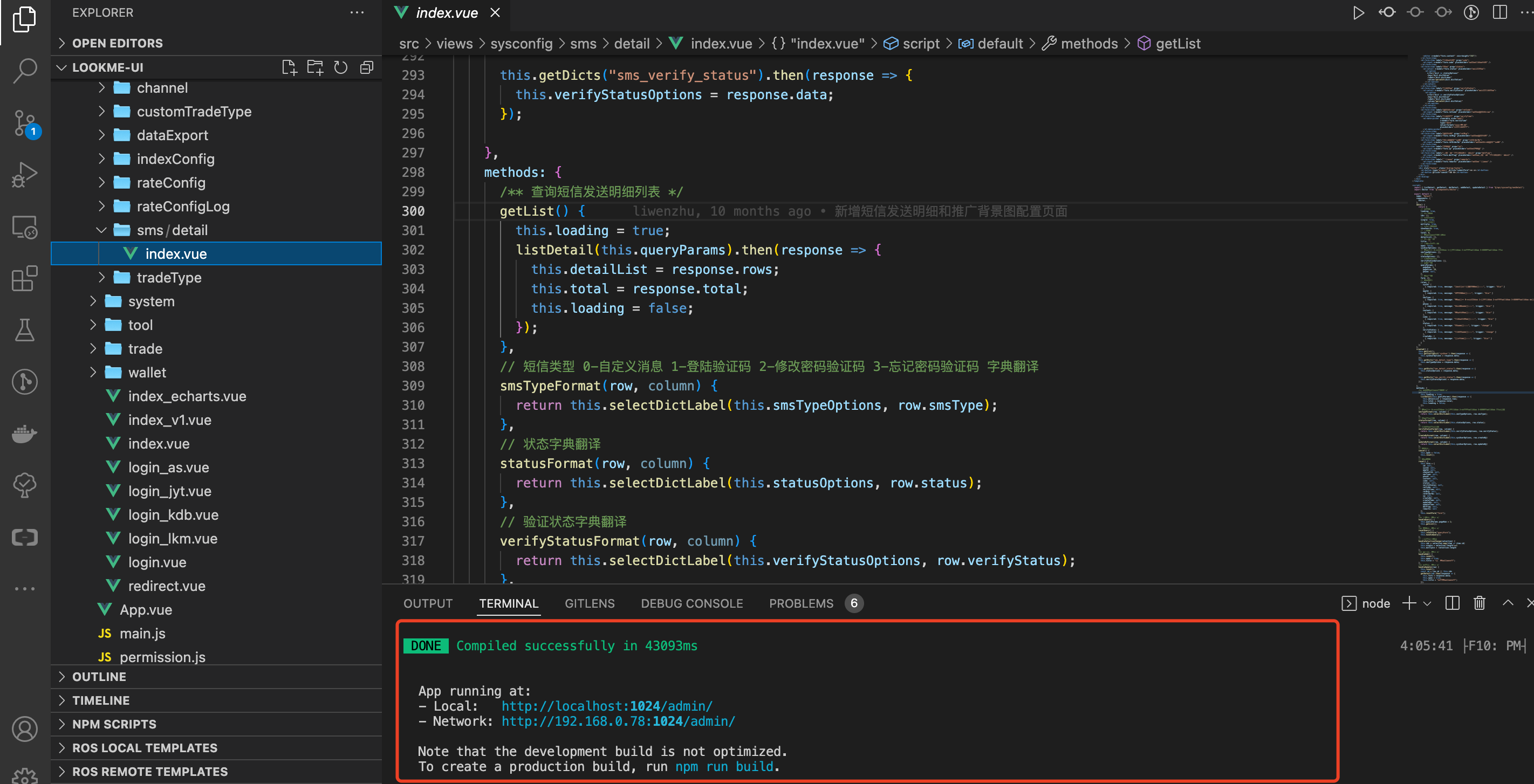Image resolution: width=1534 pixels, height=784 pixels.
Task: Open the Search view in activity bar
Action: pos(24,71)
